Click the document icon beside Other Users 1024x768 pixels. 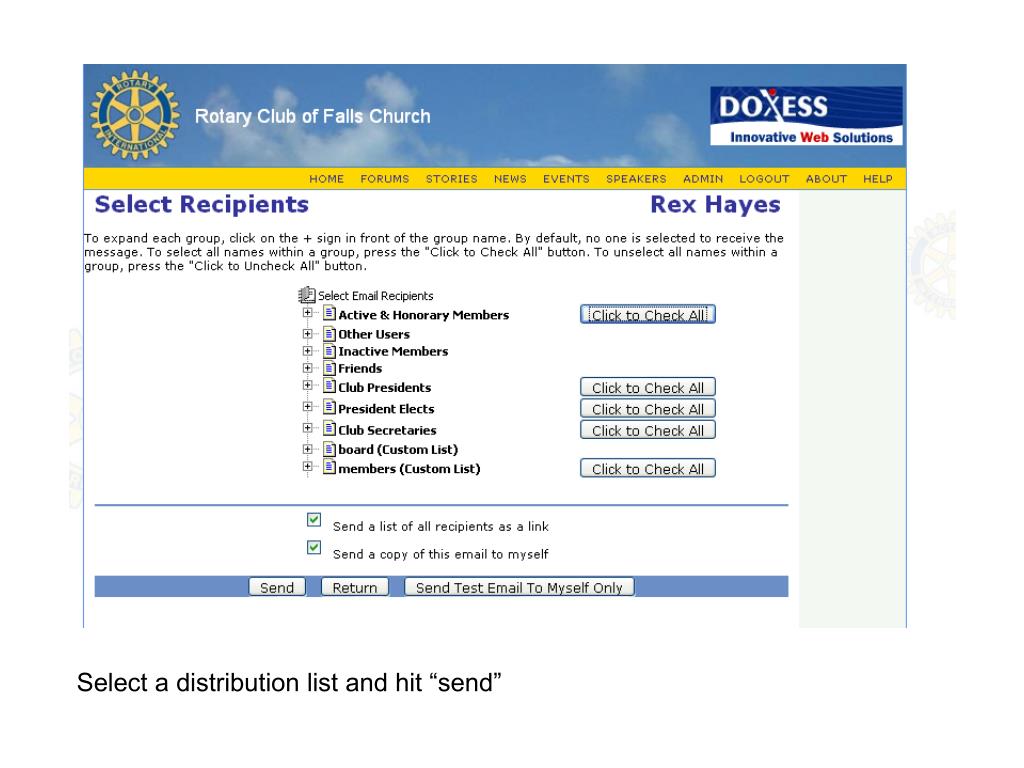click(x=330, y=334)
